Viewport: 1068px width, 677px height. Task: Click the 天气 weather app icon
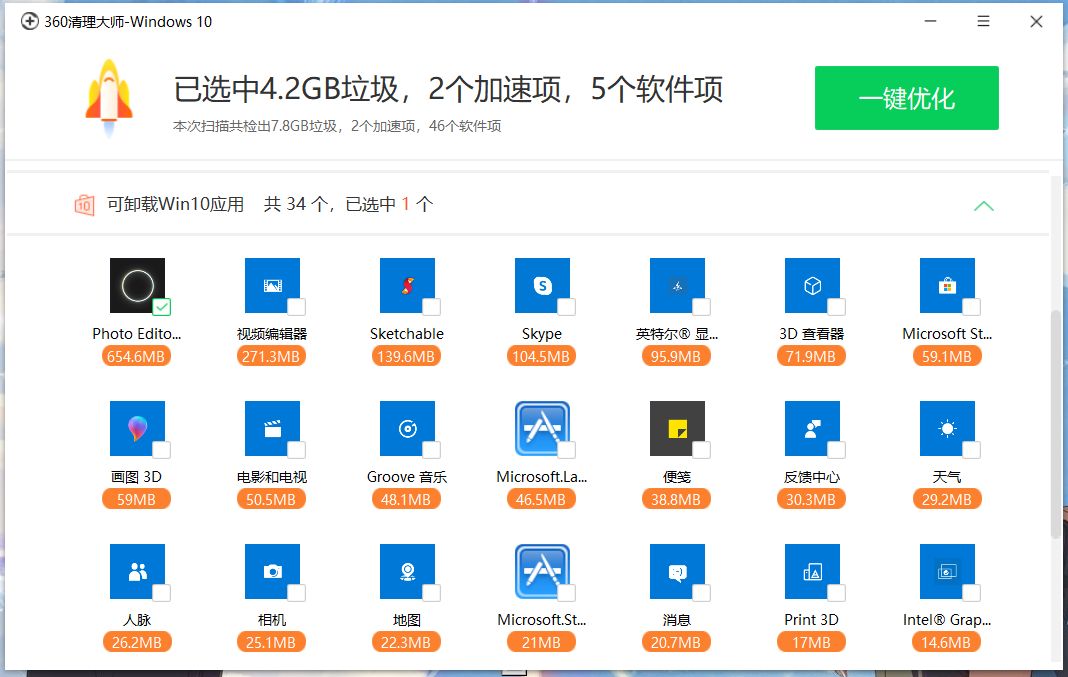[946, 428]
